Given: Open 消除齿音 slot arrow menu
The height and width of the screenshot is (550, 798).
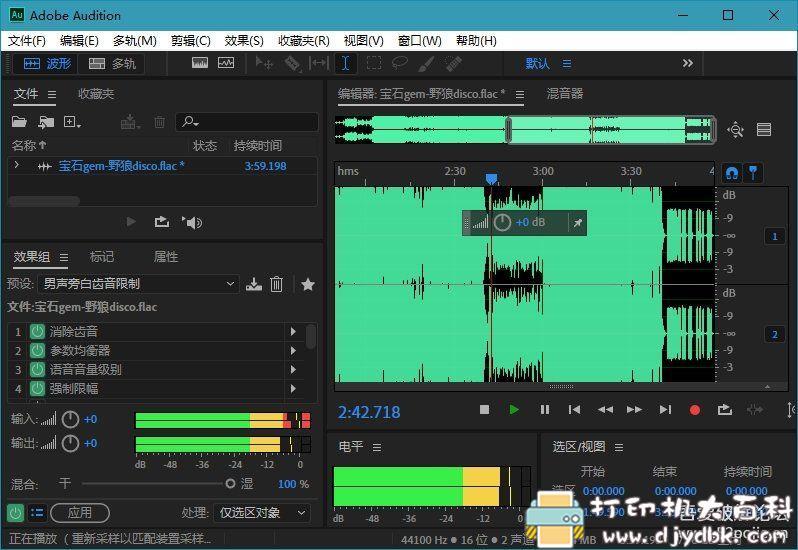Looking at the screenshot, I should point(293,332).
